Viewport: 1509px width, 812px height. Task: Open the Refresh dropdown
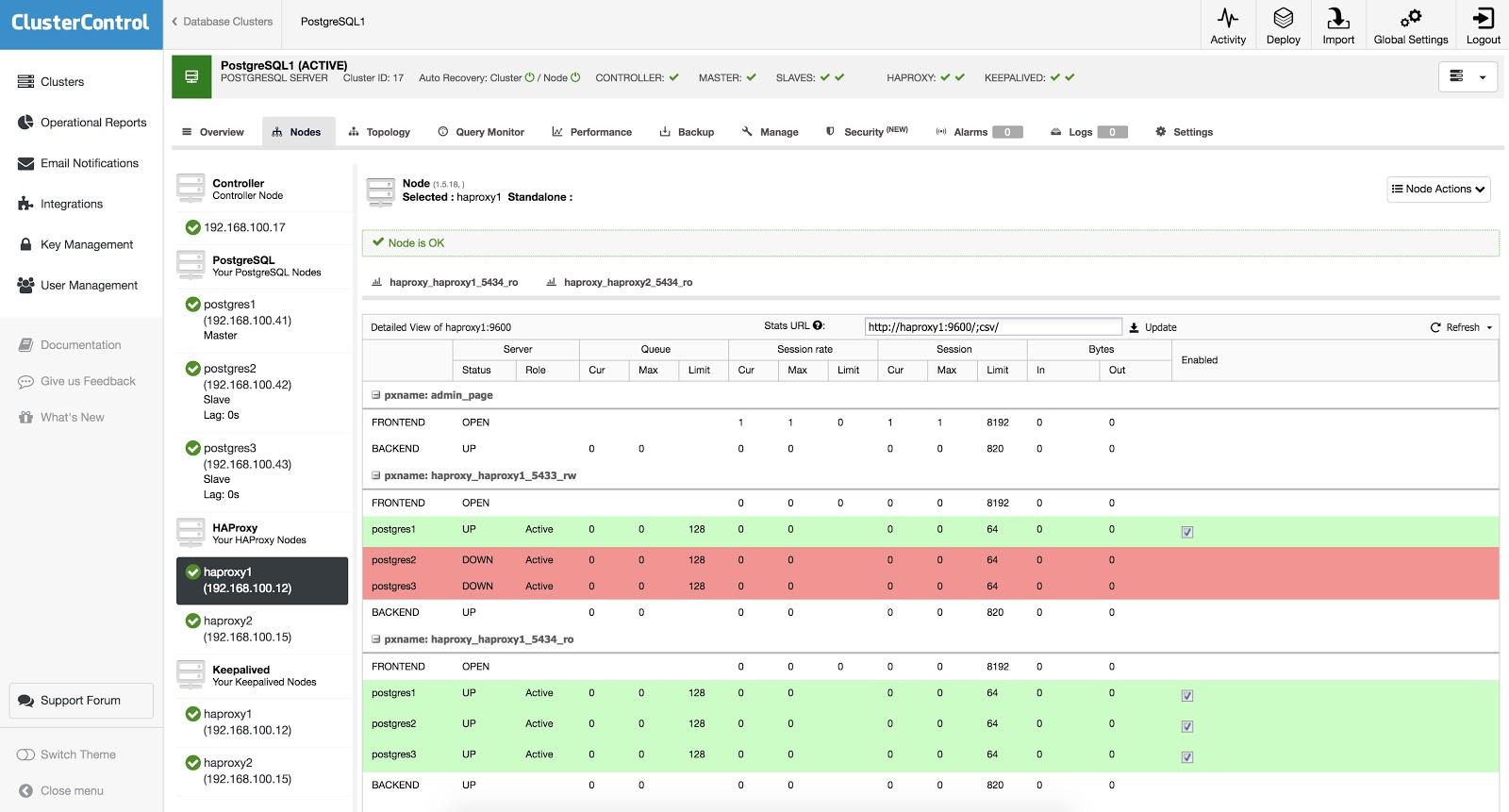tap(1462, 327)
